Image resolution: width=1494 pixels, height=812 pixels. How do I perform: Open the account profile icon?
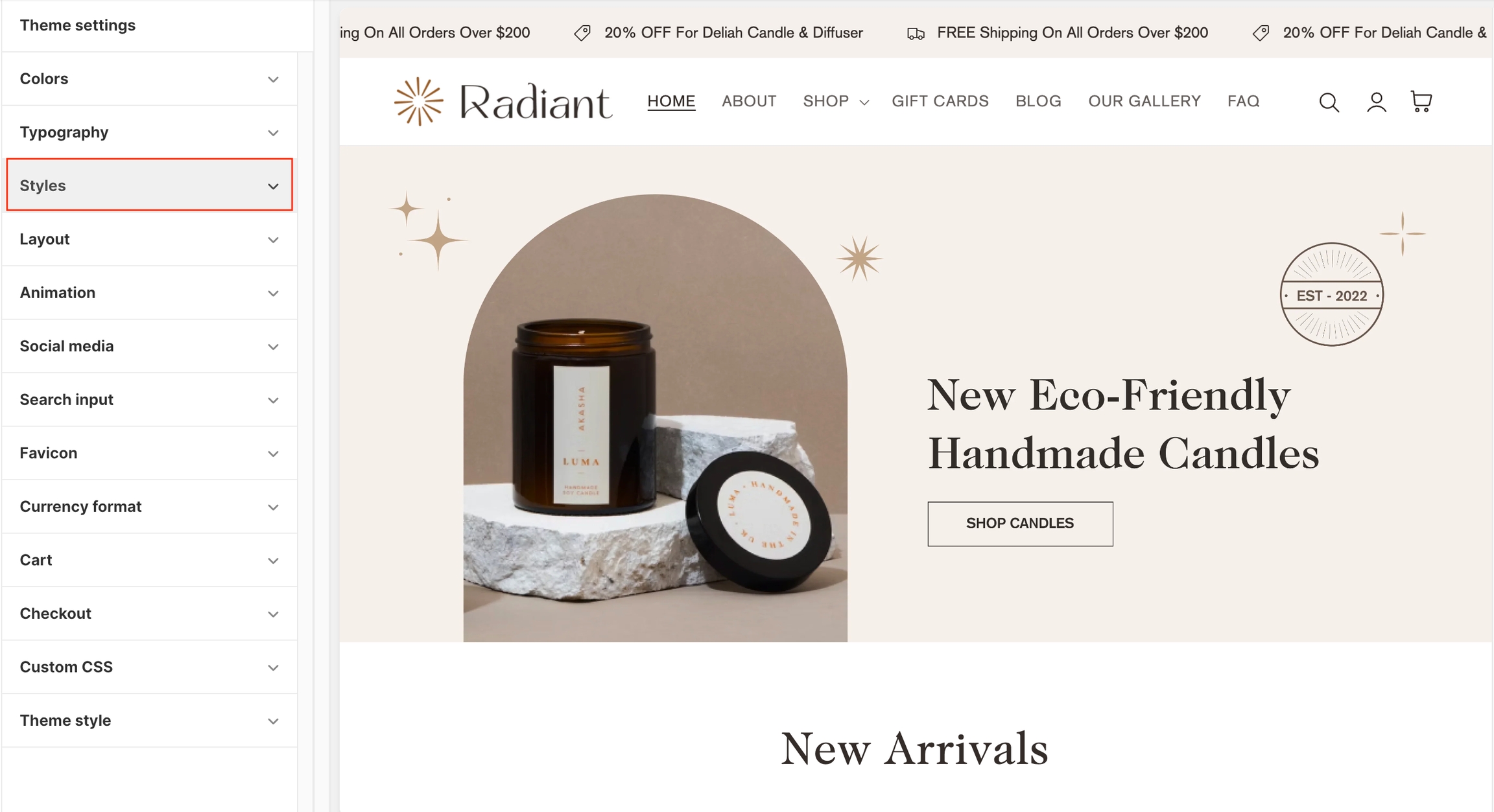coord(1376,102)
